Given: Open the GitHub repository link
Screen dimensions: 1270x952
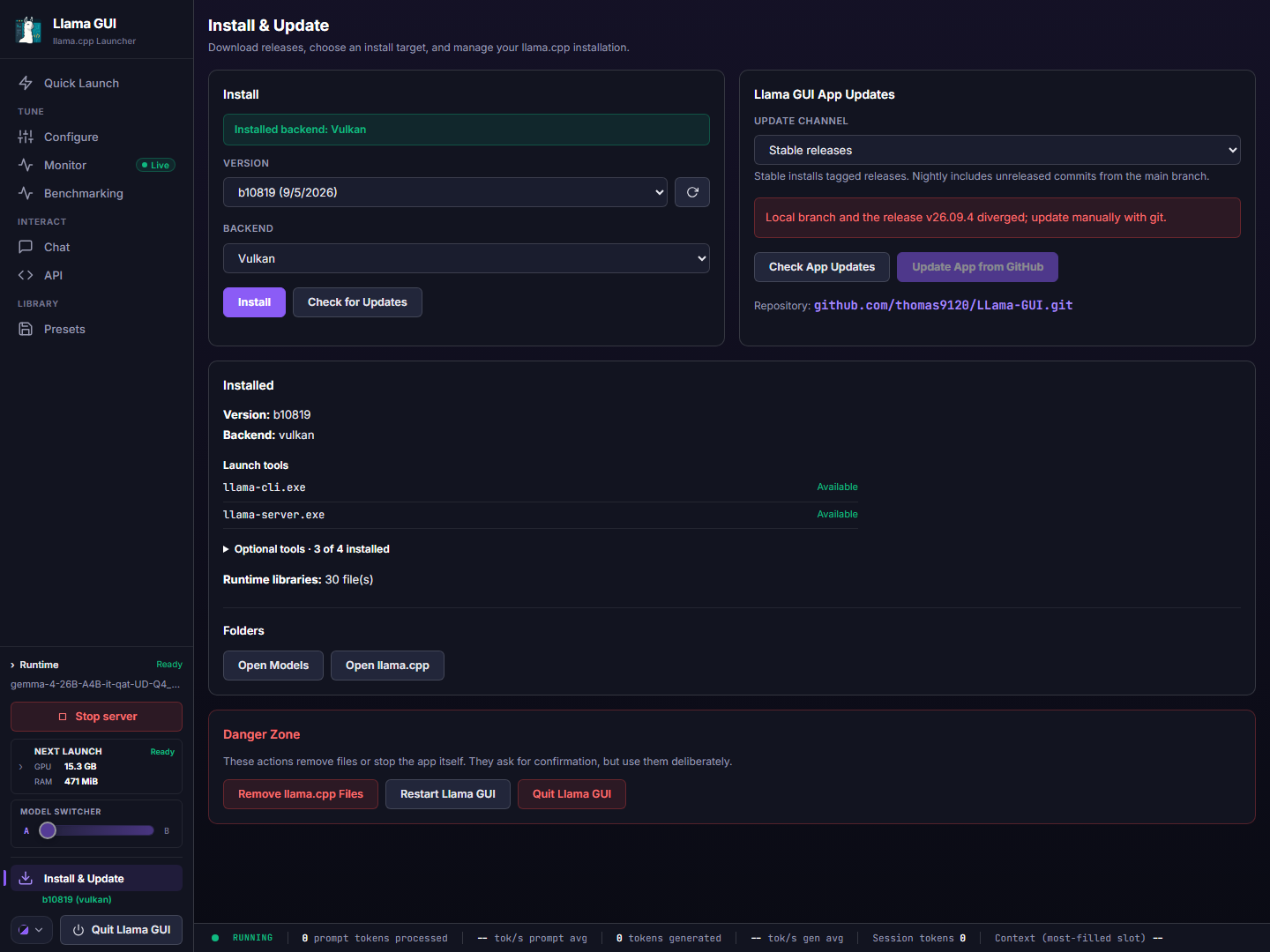Looking at the screenshot, I should [x=943, y=305].
